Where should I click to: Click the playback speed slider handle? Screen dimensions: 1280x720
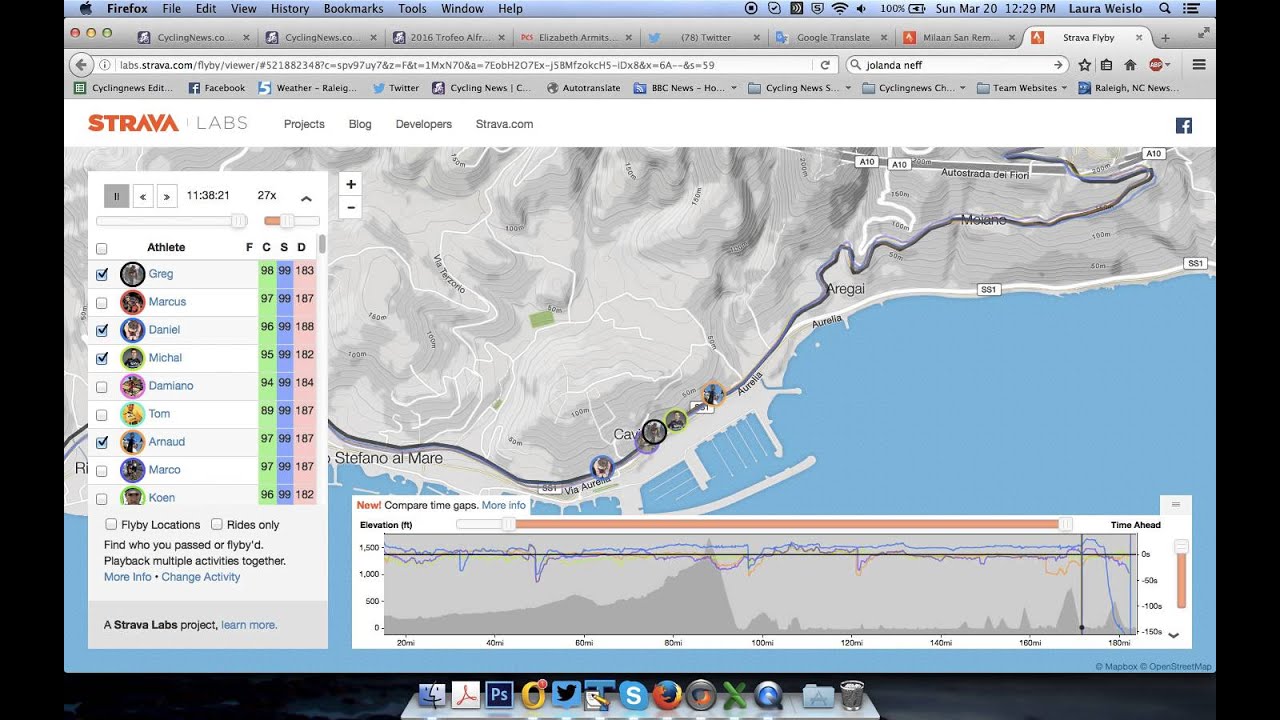tap(287, 221)
